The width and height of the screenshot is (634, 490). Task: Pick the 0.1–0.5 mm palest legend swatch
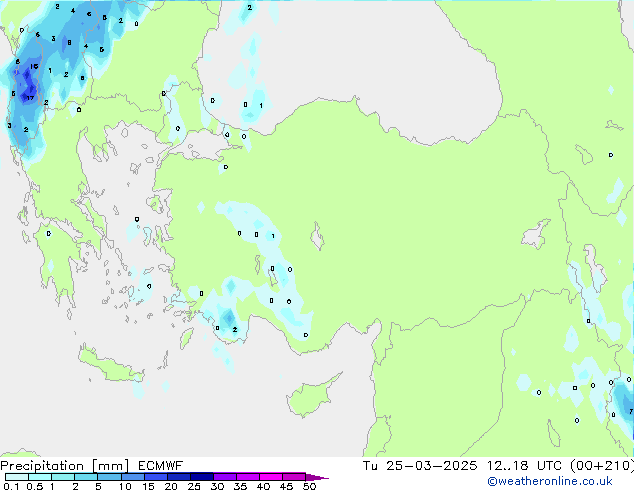17,477
